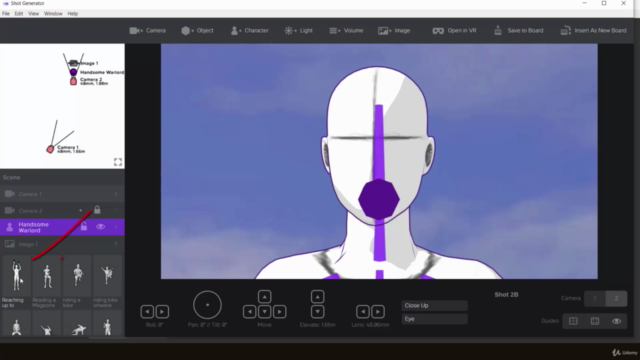Select Handsome Warlord row in Scene list
The height and width of the screenshot is (360, 640).
pos(62,227)
